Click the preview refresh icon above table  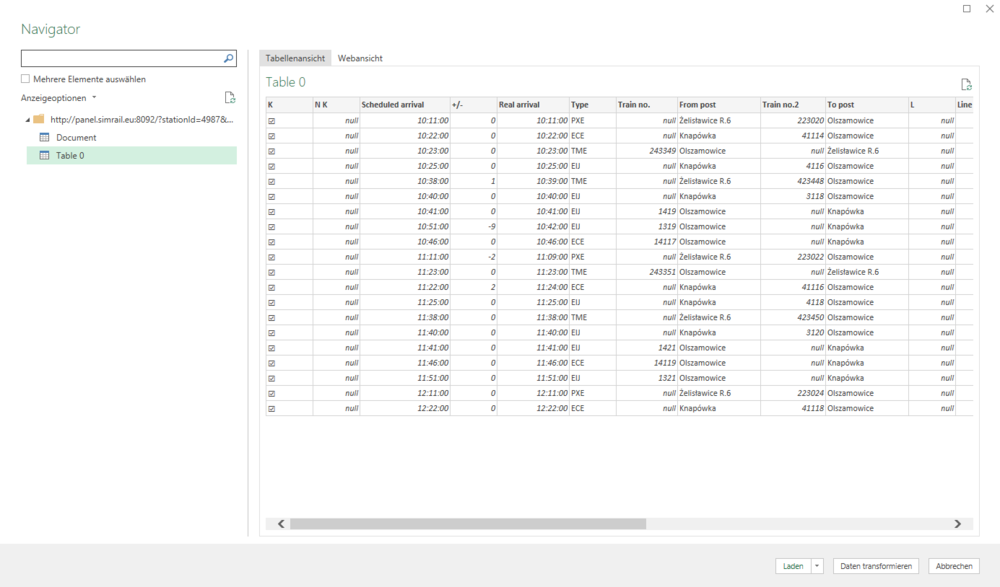click(965, 85)
